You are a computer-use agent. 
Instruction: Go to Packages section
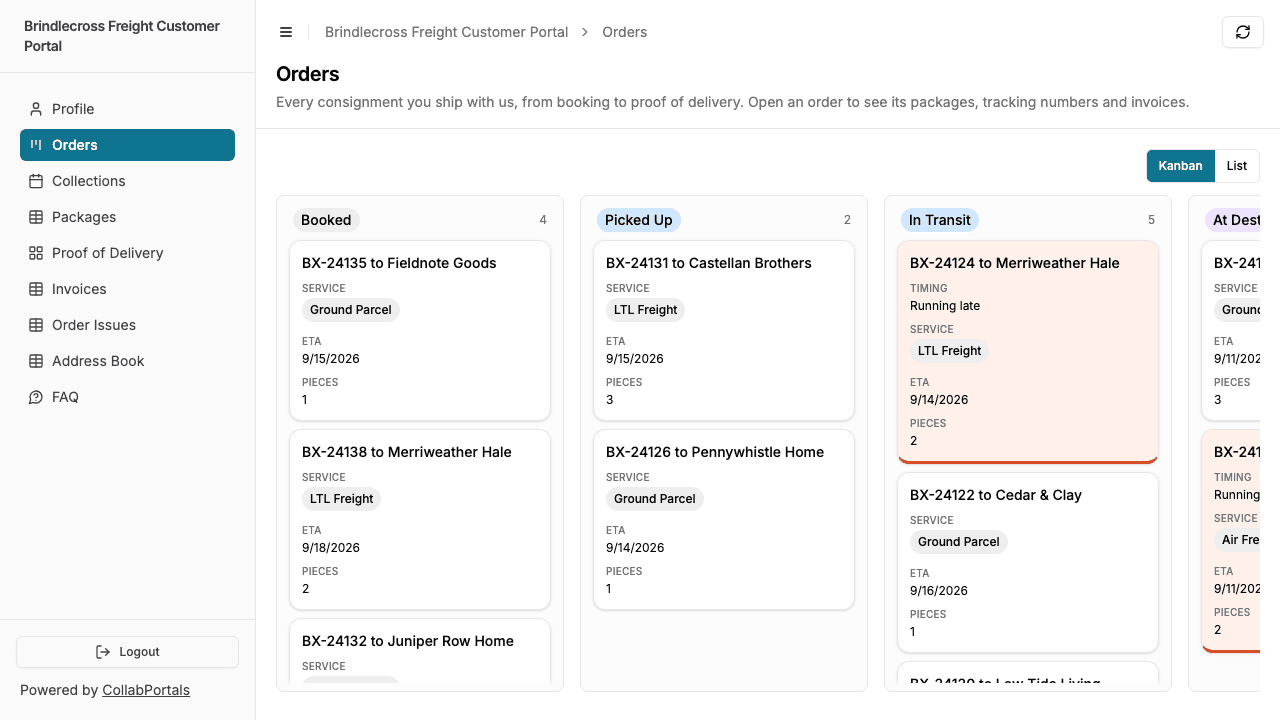[x=127, y=217]
